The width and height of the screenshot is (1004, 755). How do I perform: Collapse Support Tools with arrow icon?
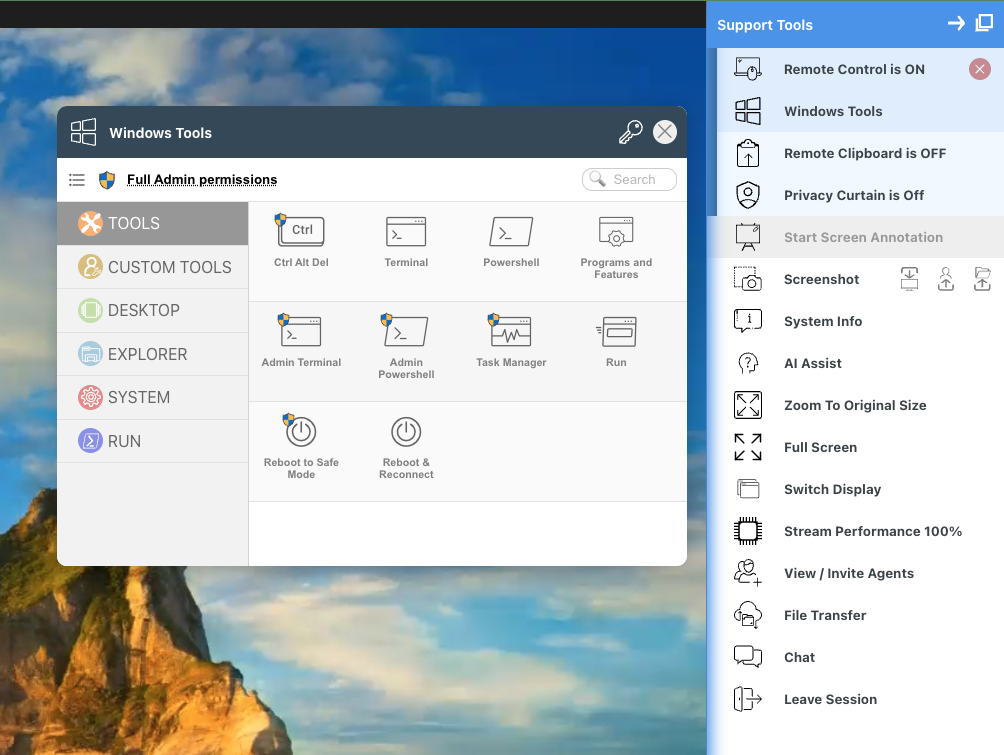pos(956,22)
